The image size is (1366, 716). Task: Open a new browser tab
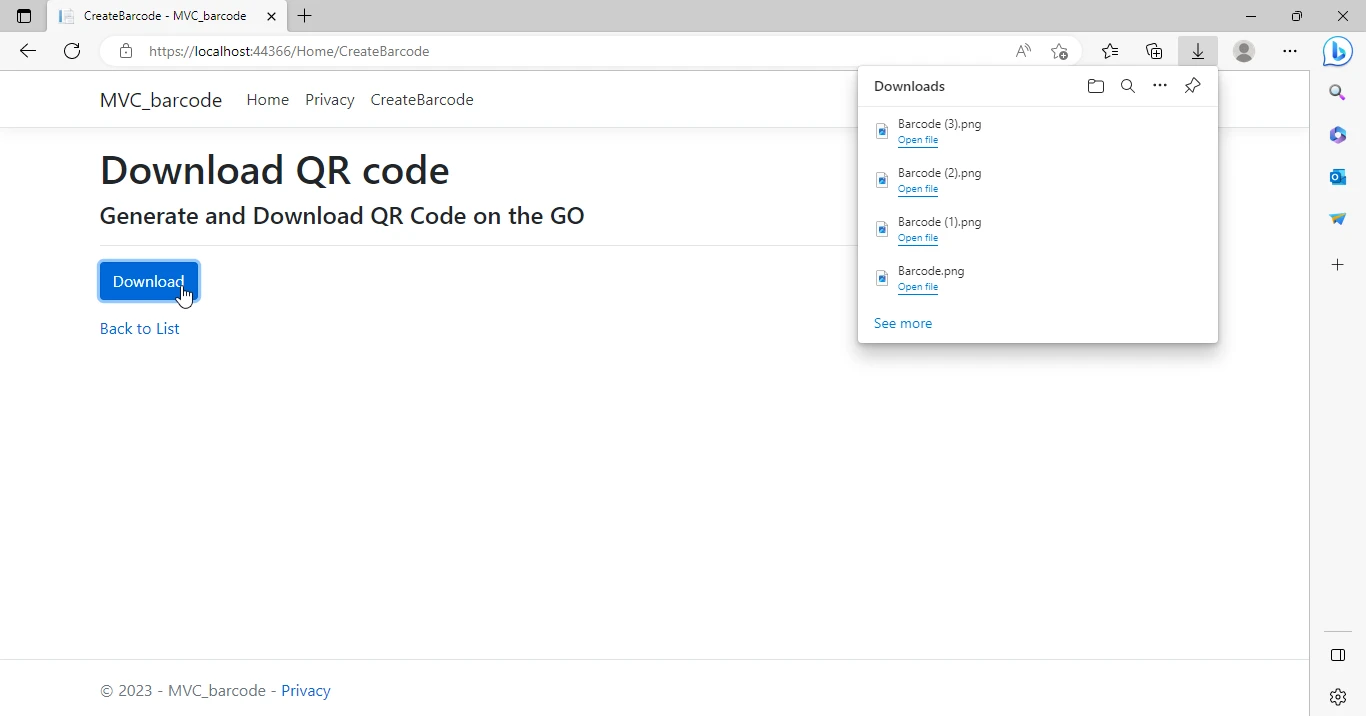305,16
